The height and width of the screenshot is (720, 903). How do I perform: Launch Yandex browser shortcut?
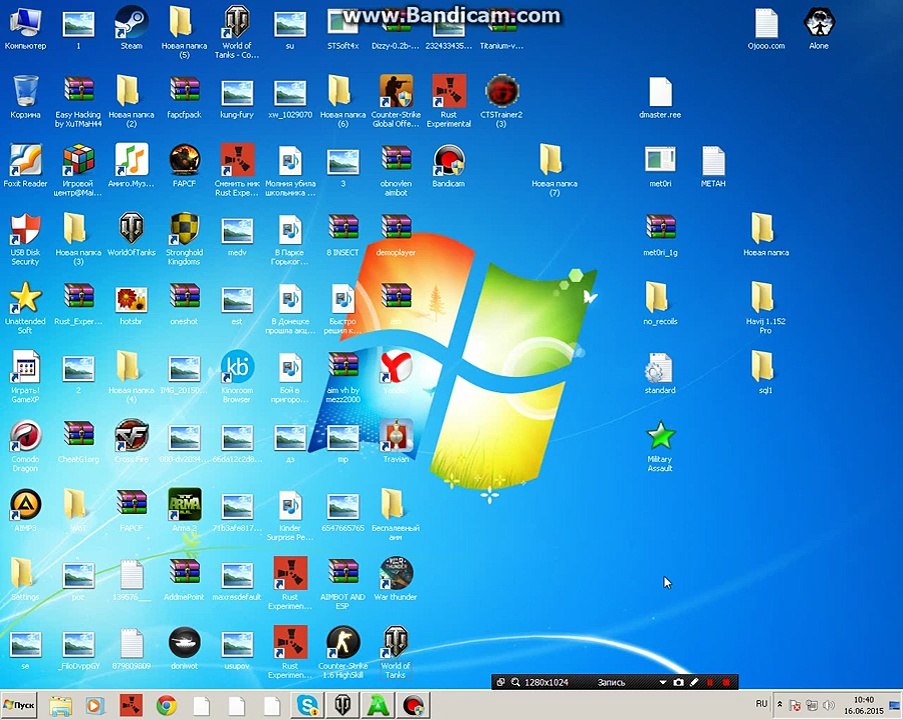coord(396,373)
